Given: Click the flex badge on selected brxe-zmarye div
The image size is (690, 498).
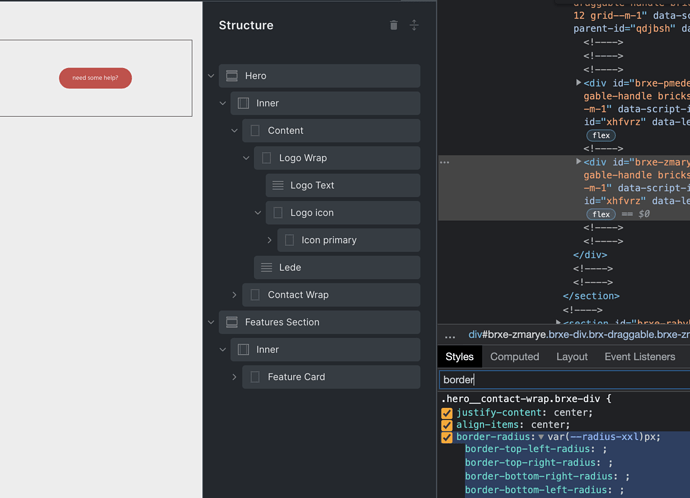Looking at the screenshot, I should [601, 214].
